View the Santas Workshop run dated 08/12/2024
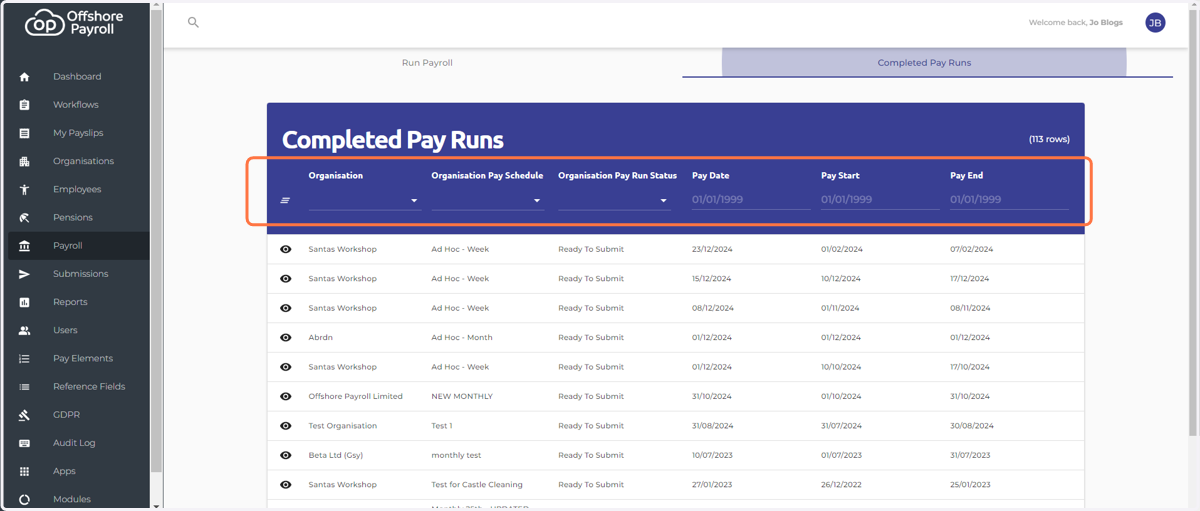This screenshot has height=511, width=1200. coord(286,308)
